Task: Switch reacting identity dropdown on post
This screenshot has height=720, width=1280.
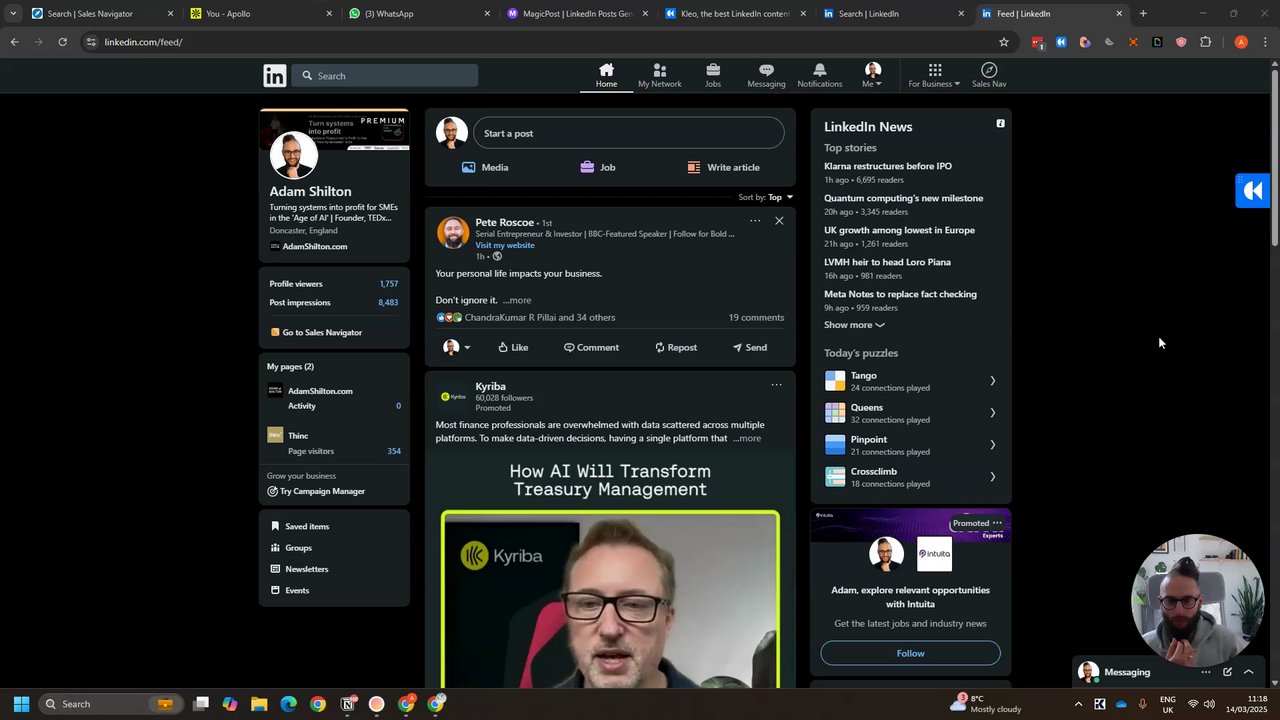Action: (x=456, y=347)
